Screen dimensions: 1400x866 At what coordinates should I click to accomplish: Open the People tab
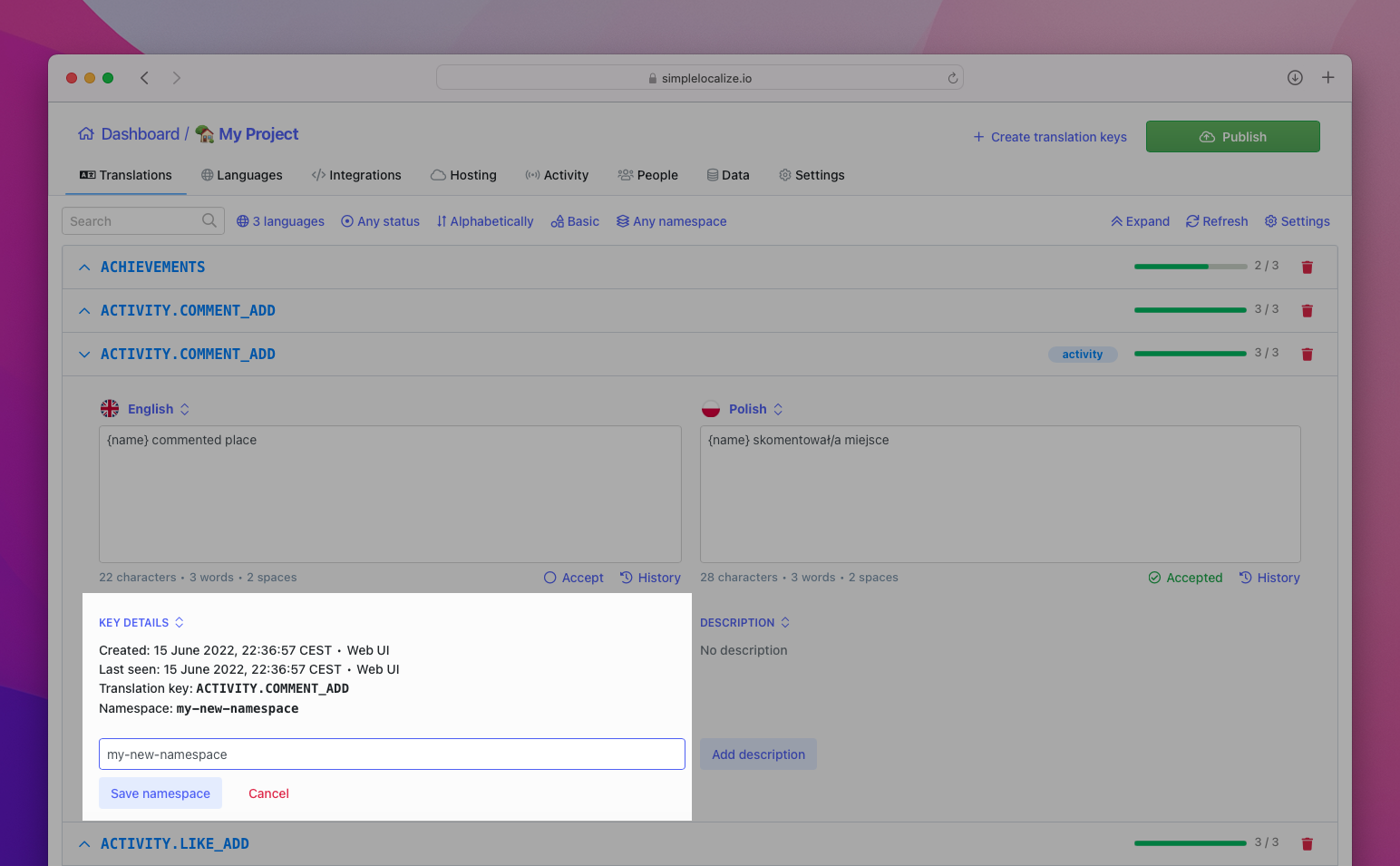[x=648, y=175]
